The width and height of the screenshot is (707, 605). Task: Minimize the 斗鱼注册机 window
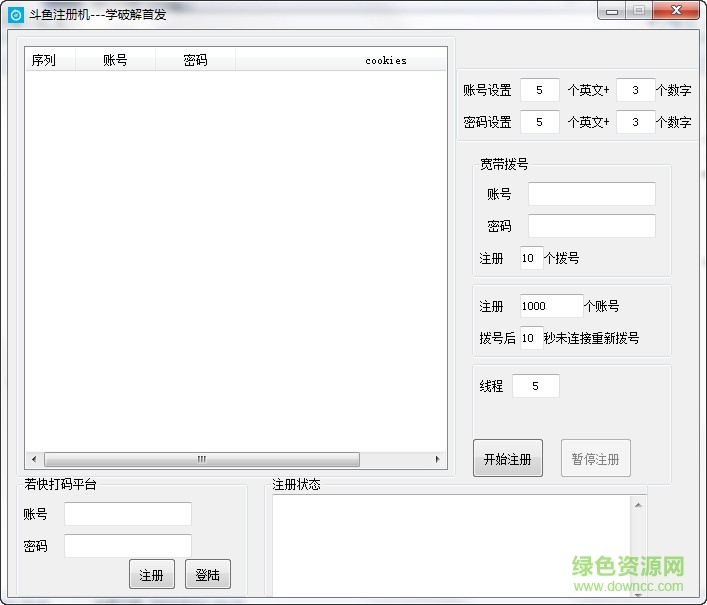point(612,11)
